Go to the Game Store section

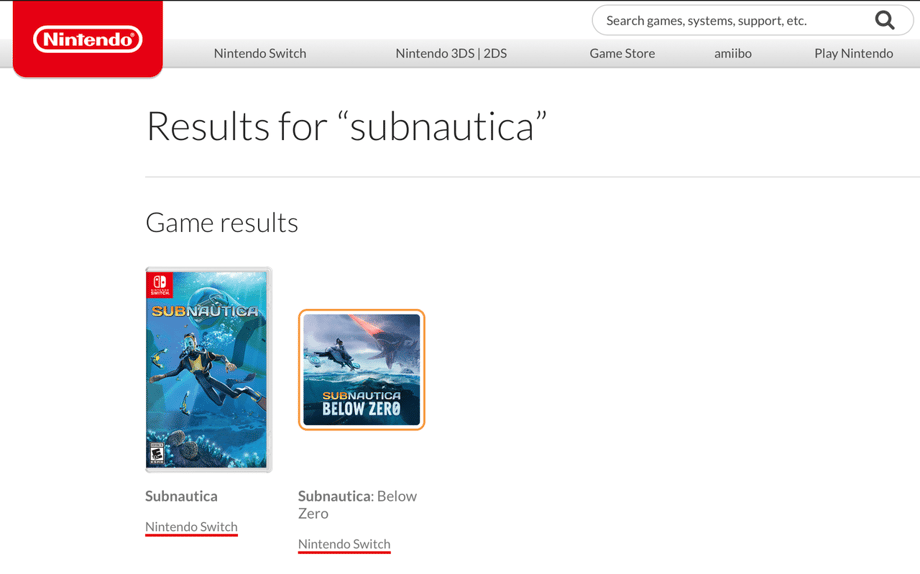pyautogui.click(x=622, y=53)
